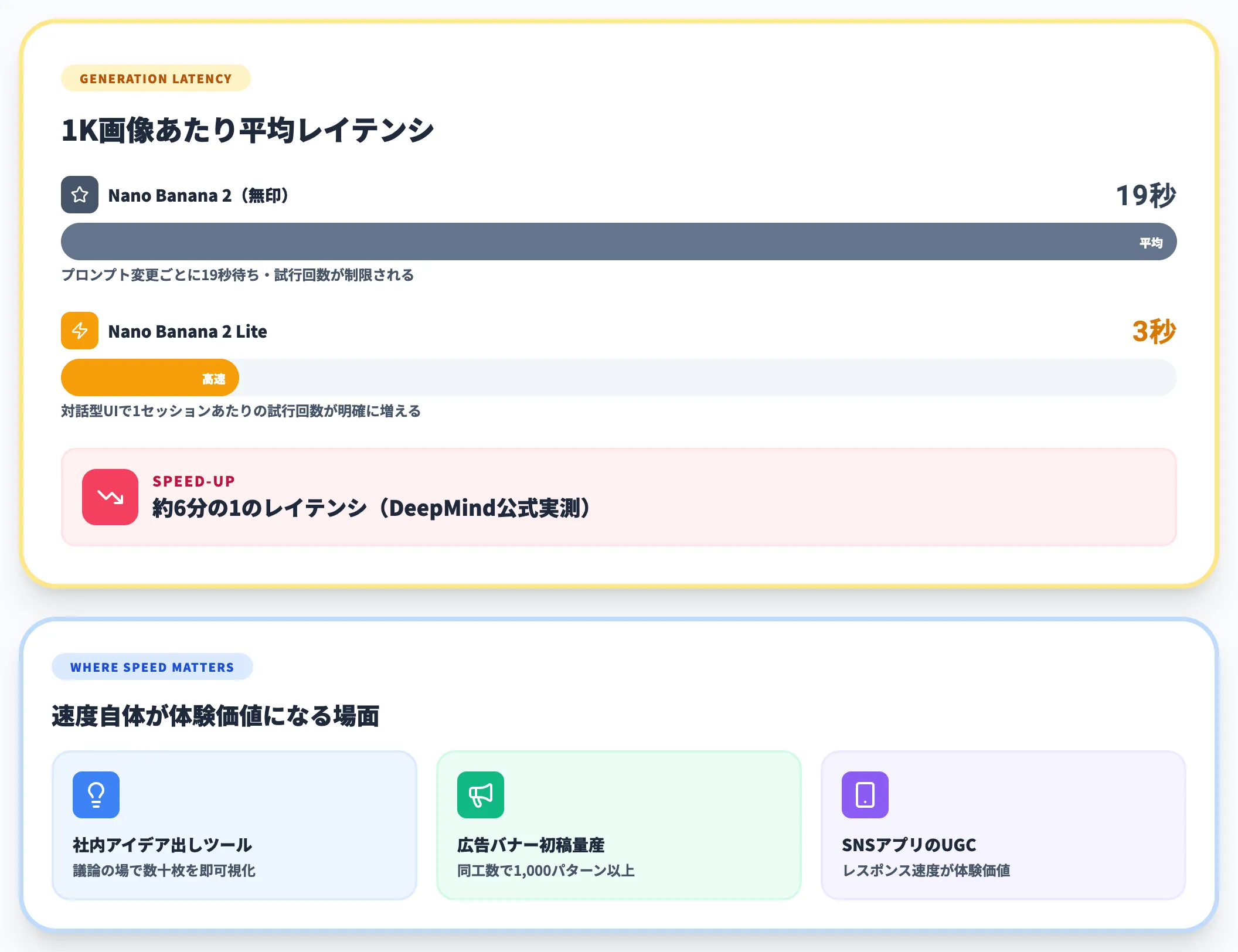Screen dimensions: 1238x952
Task: Click the 1K画像あたり平均レイテンシ heading
Action: point(247,130)
